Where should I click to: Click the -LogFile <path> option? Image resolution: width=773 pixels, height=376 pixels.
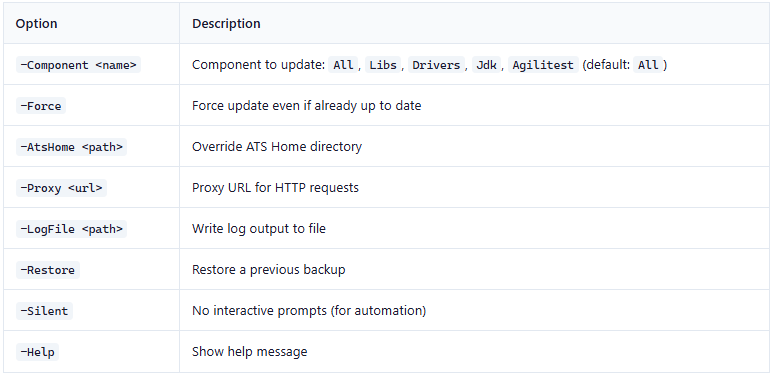pyautogui.click(x=71, y=229)
